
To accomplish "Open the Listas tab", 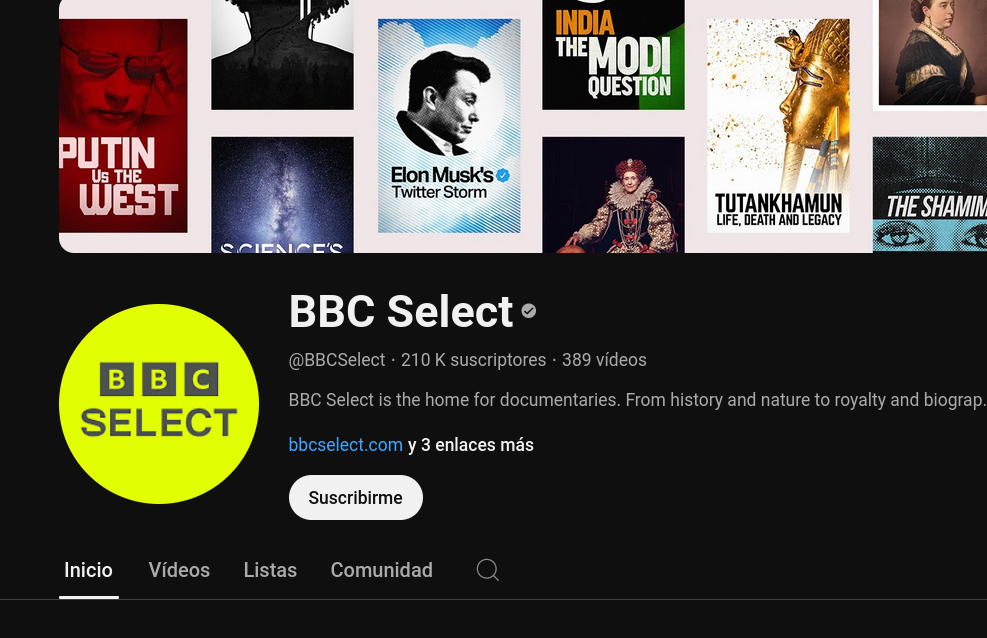I will 270,570.
